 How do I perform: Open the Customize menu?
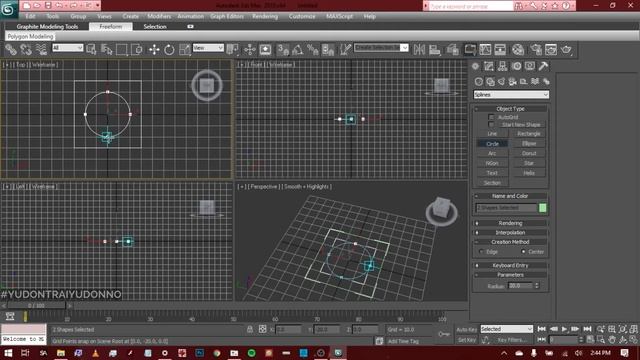tap(302, 16)
